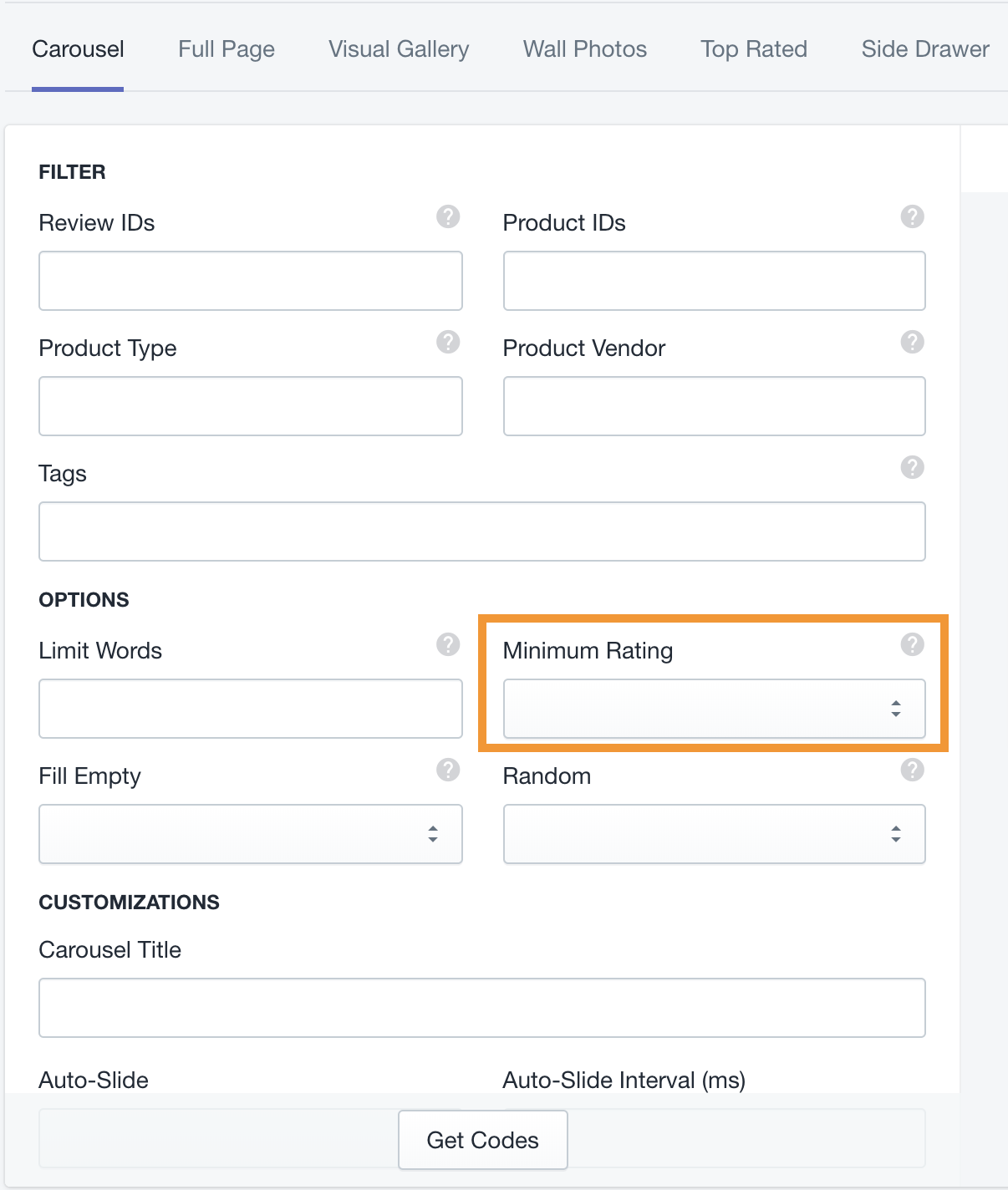Image resolution: width=1008 pixels, height=1190 pixels.
Task: Click help icon for Limit Words
Action: [448, 644]
